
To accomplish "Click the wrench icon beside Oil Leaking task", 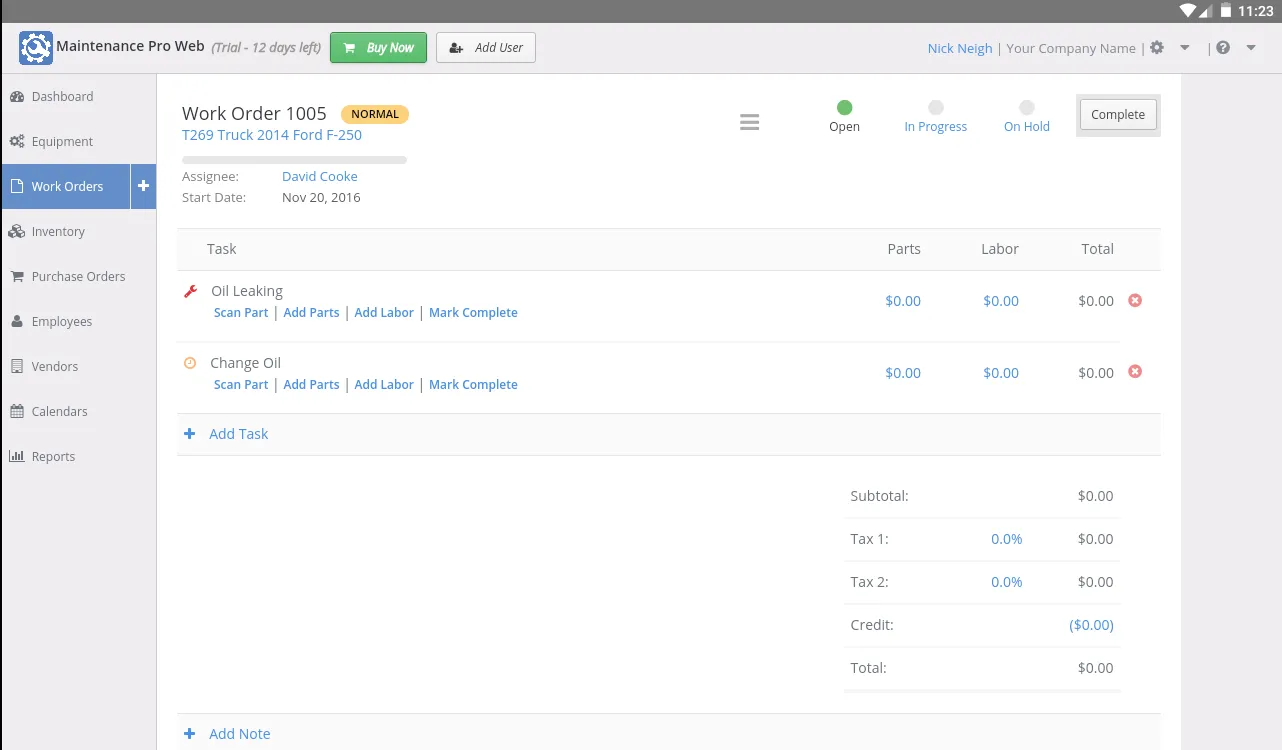I will (190, 290).
